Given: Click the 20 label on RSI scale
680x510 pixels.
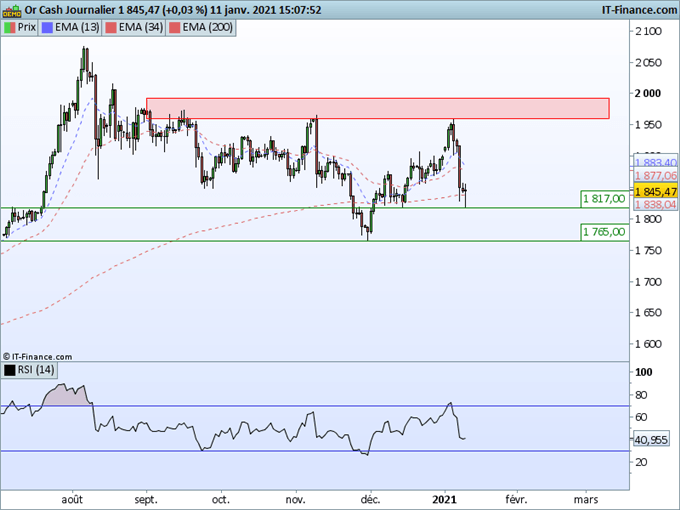Looking at the screenshot, I should tap(641, 462).
